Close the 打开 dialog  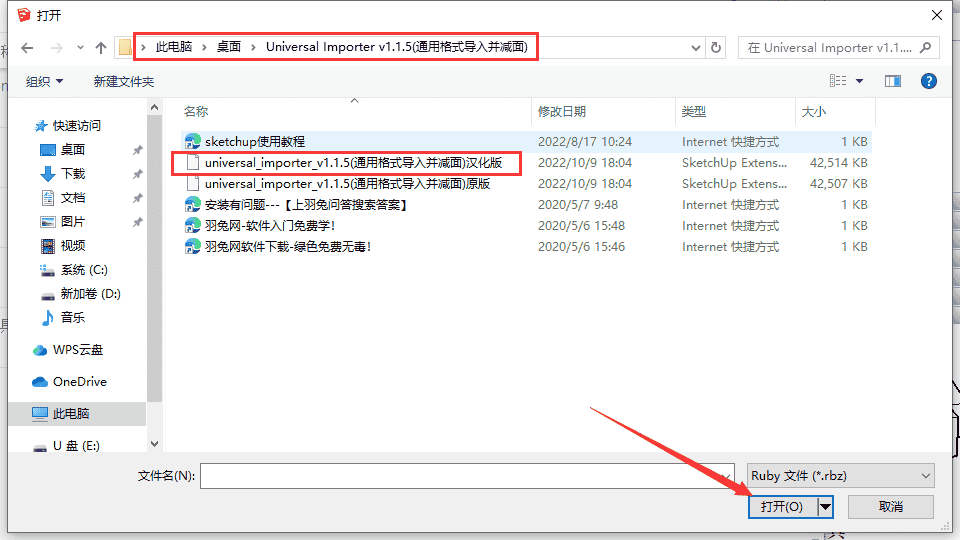pyautogui.click(x=937, y=15)
